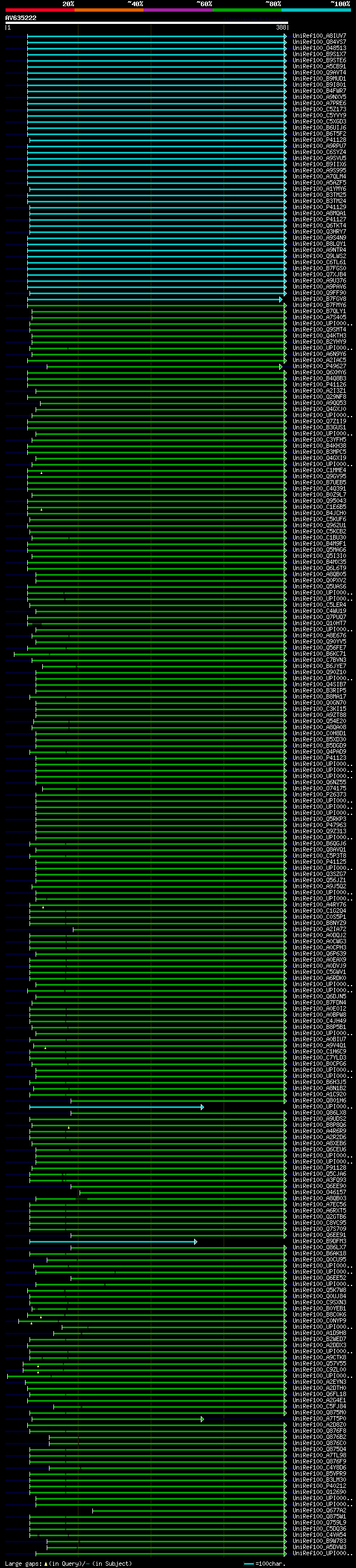Click the orange ~40% identity legend segment
Screen dimensions: 356x1568
(109, 10)
